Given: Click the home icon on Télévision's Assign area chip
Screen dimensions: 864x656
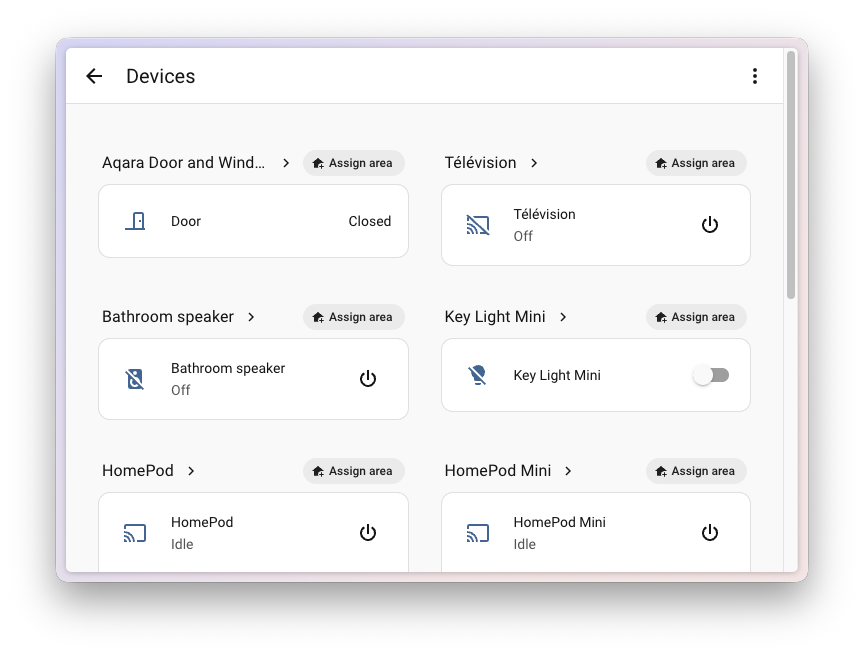Looking at the screenshot, I should tap(659, 162).
